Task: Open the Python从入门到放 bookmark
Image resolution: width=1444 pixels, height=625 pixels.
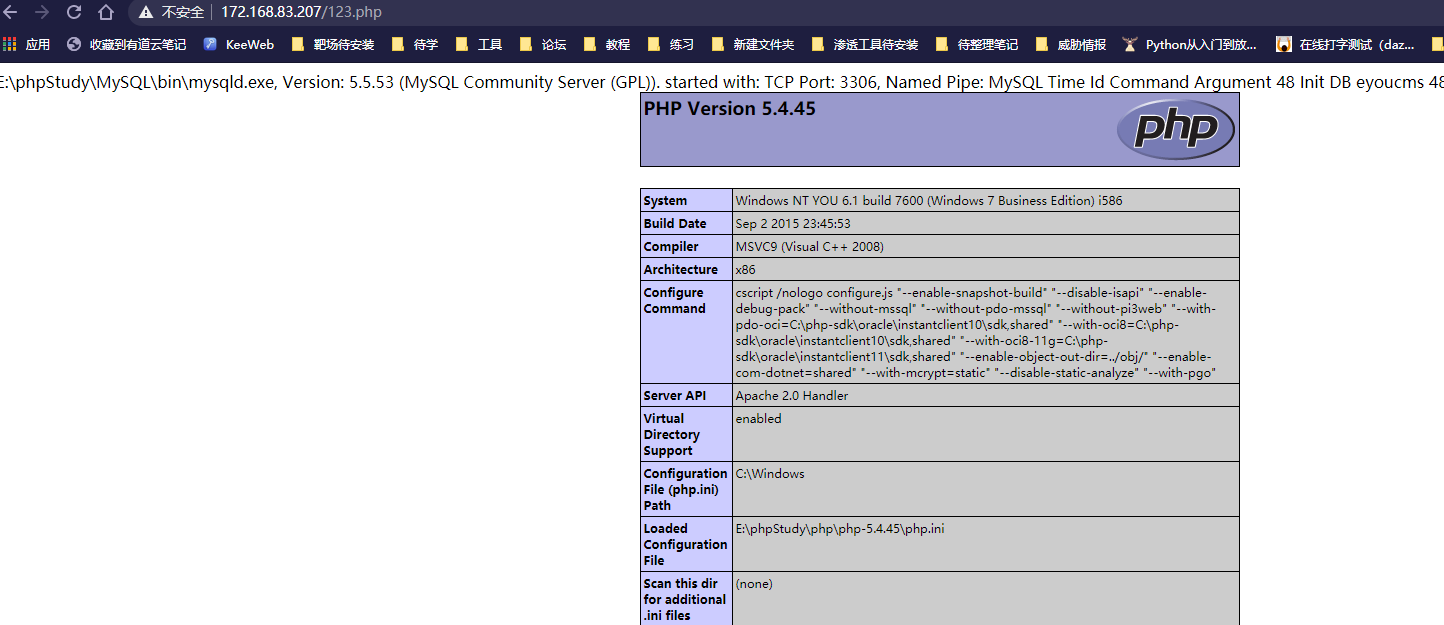Action: (x=1189, y=44)
